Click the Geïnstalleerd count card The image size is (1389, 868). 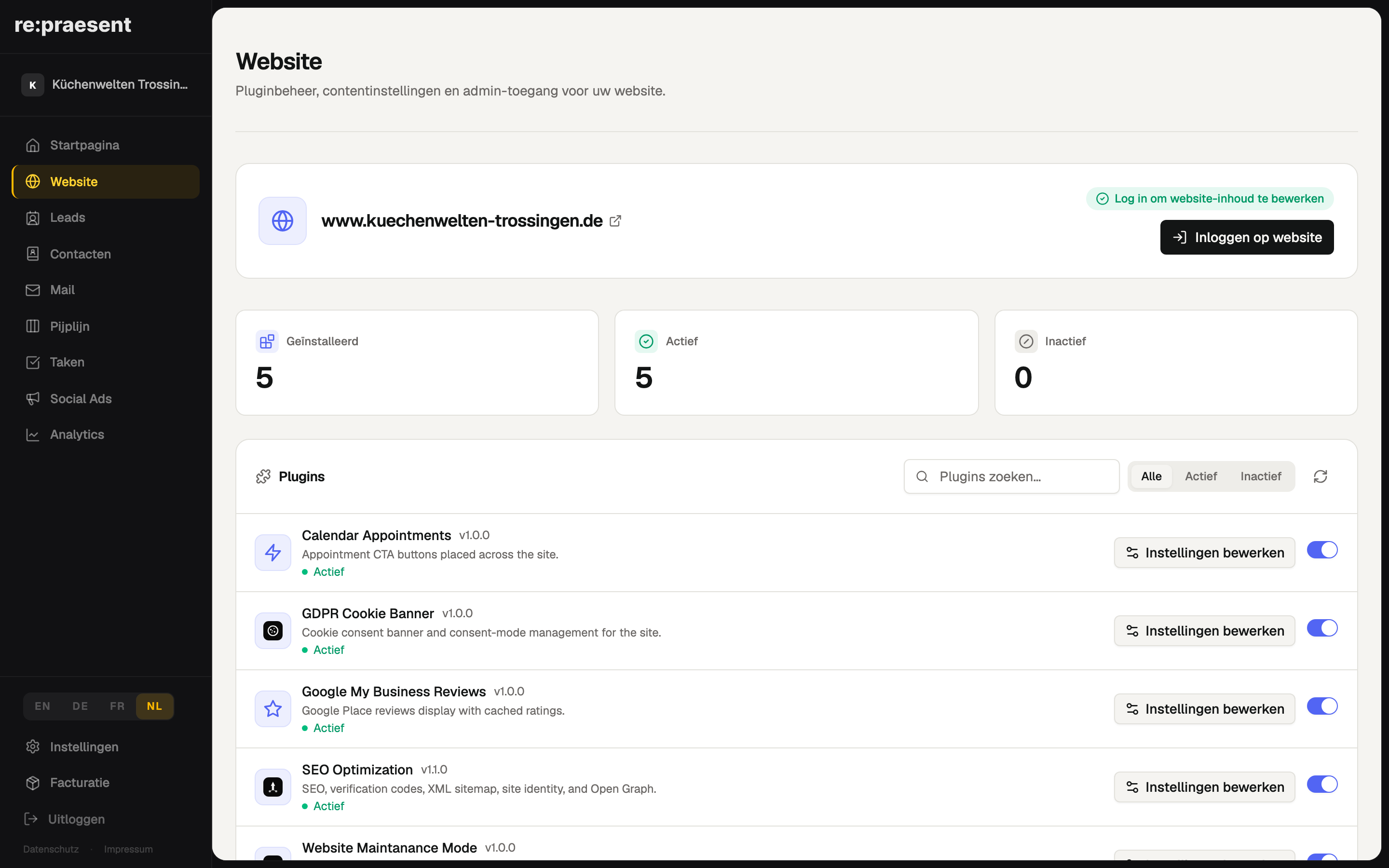417,363
